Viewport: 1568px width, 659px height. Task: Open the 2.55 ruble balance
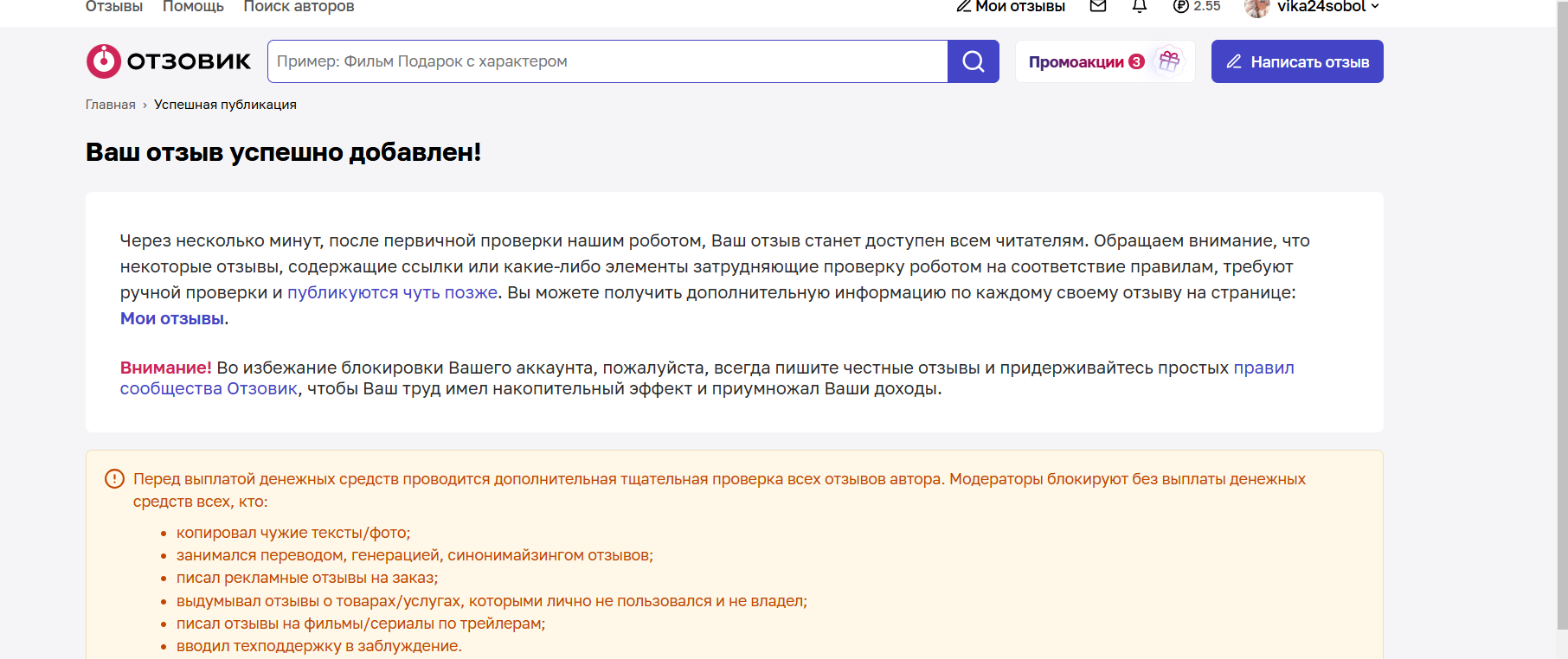(1197, 6)
